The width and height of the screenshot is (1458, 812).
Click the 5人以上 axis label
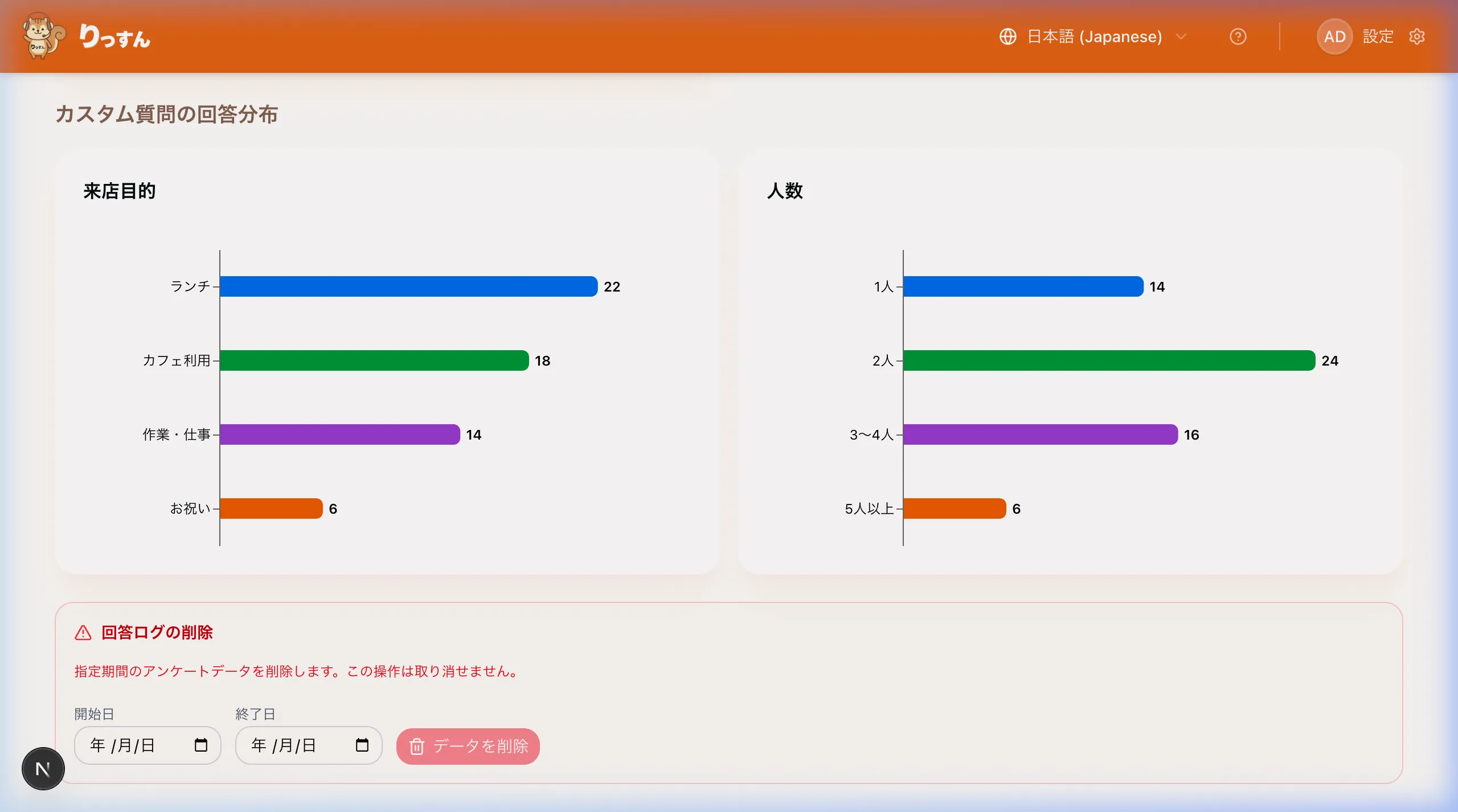point(869,508)
